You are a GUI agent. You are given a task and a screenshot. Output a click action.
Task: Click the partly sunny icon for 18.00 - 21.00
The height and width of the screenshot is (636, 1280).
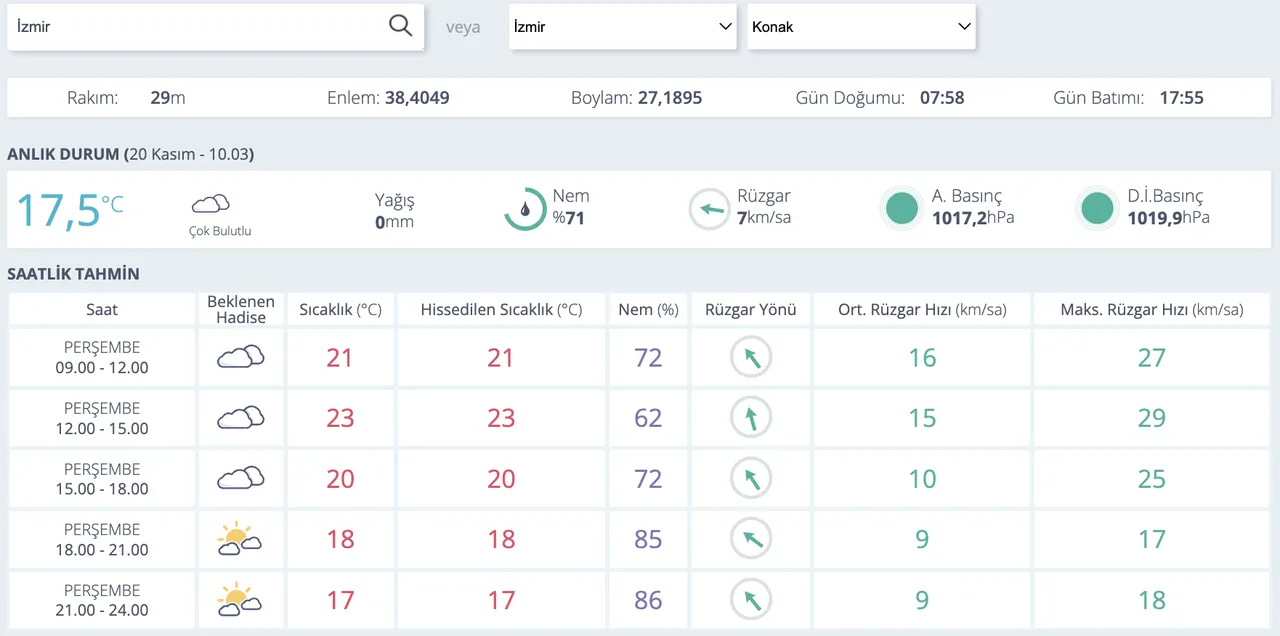point(240,540)
